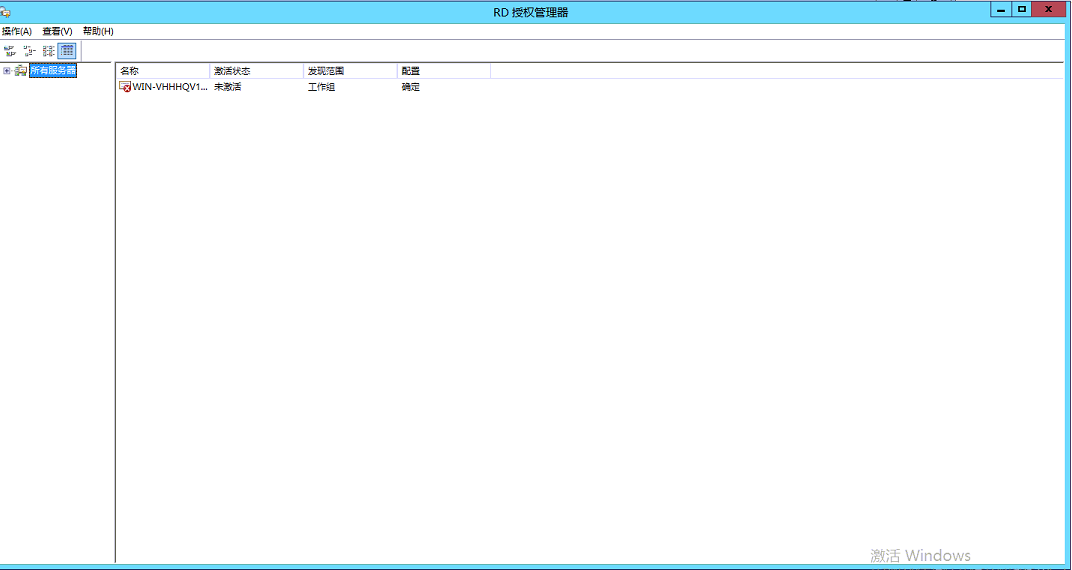Switch to large icons view in toolbar
This screenshot has height=570, width=1072.
coord(10,51)
